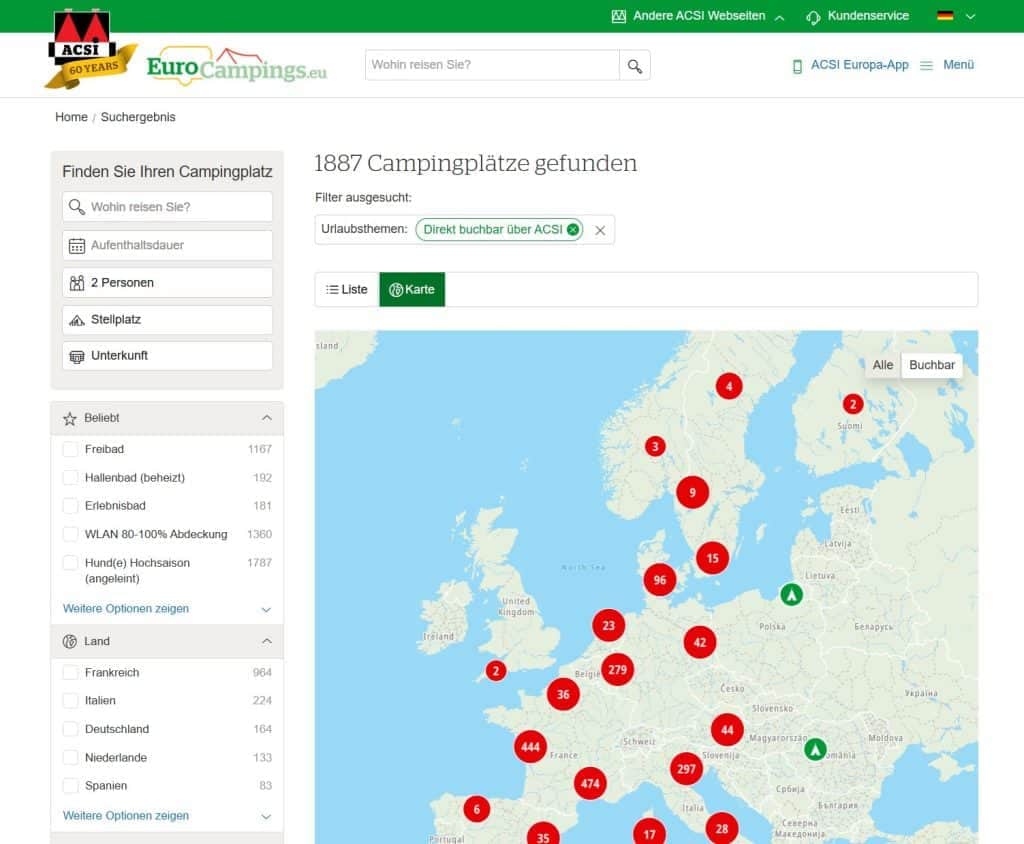Open the Stellplatz selector
Viewport: 1024px width, 844px height.
167,319
